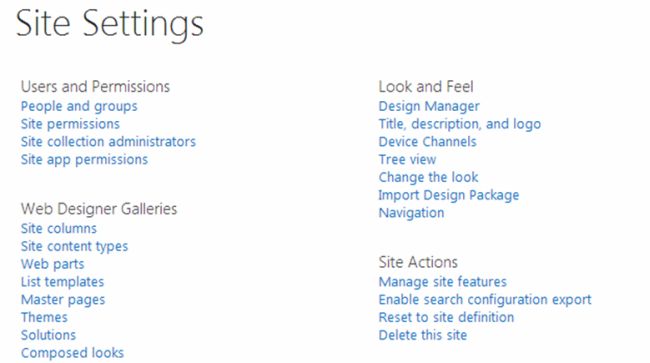Launch Design Manager
Screen dimensions: 650x363
pyautogui.click(x=429, y=106)
